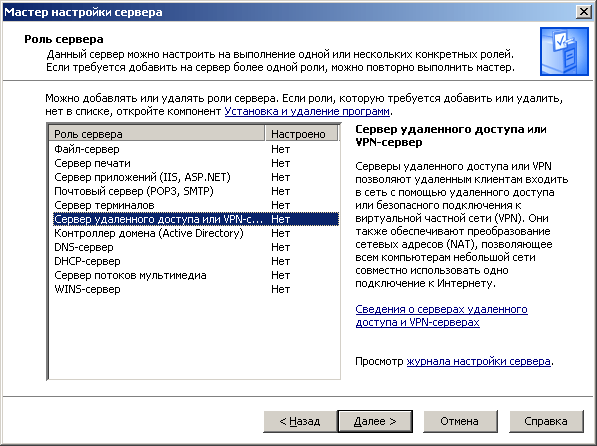The image size is (597, 446).
Task: Open журнала настройки сервера link
Action: click(478, 361)
